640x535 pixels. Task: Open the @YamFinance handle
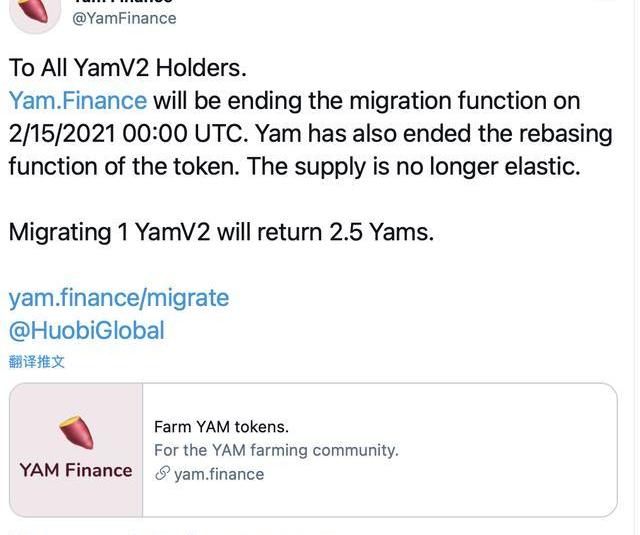point(124,18)
